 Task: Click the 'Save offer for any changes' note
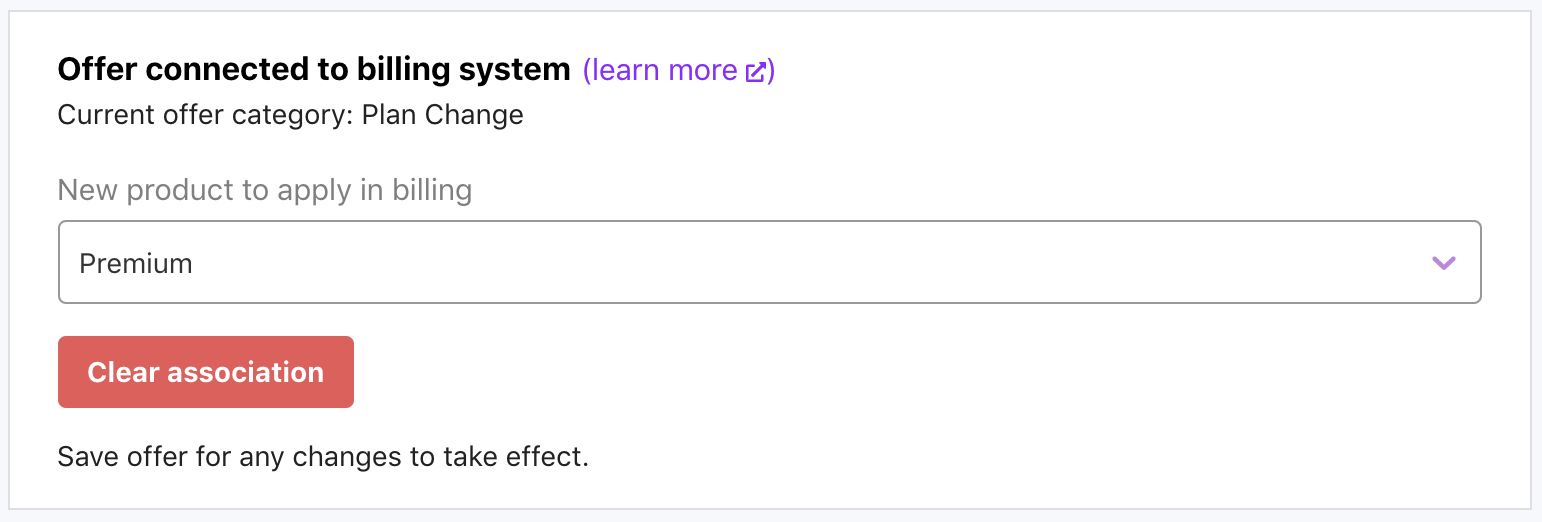coord(323,457)
